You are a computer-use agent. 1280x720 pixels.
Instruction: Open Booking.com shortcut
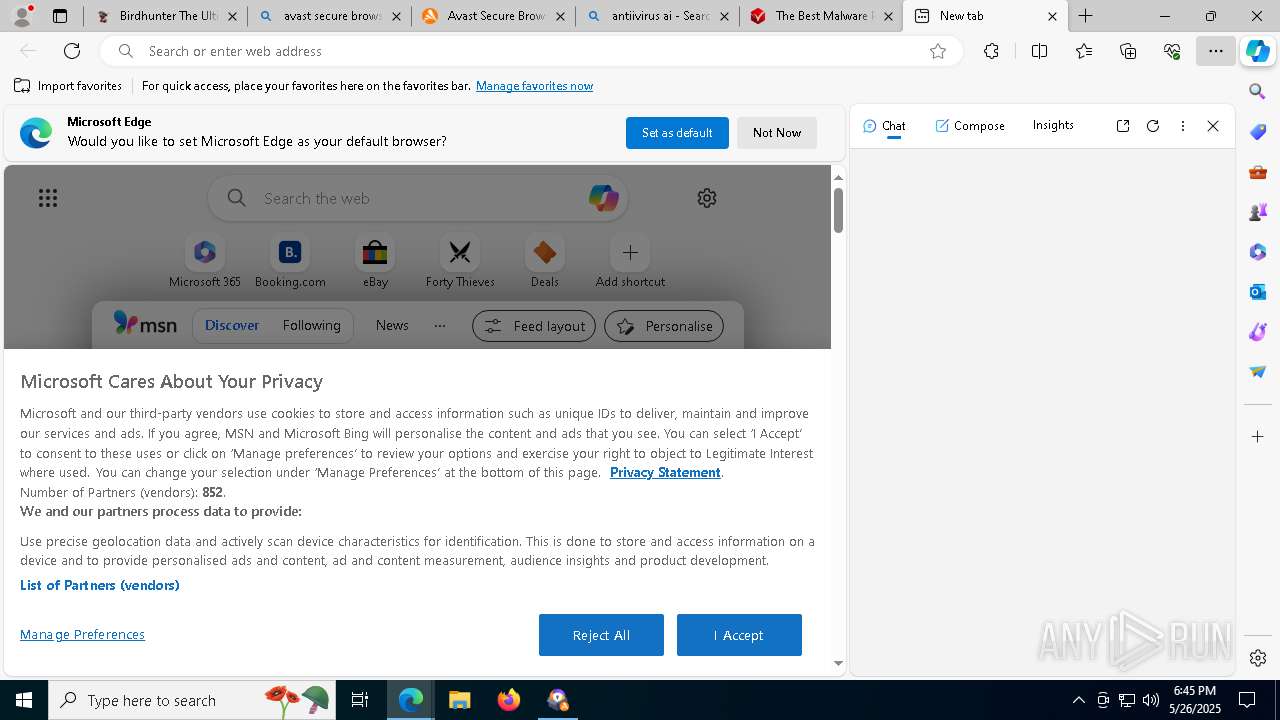click(290, 262)
